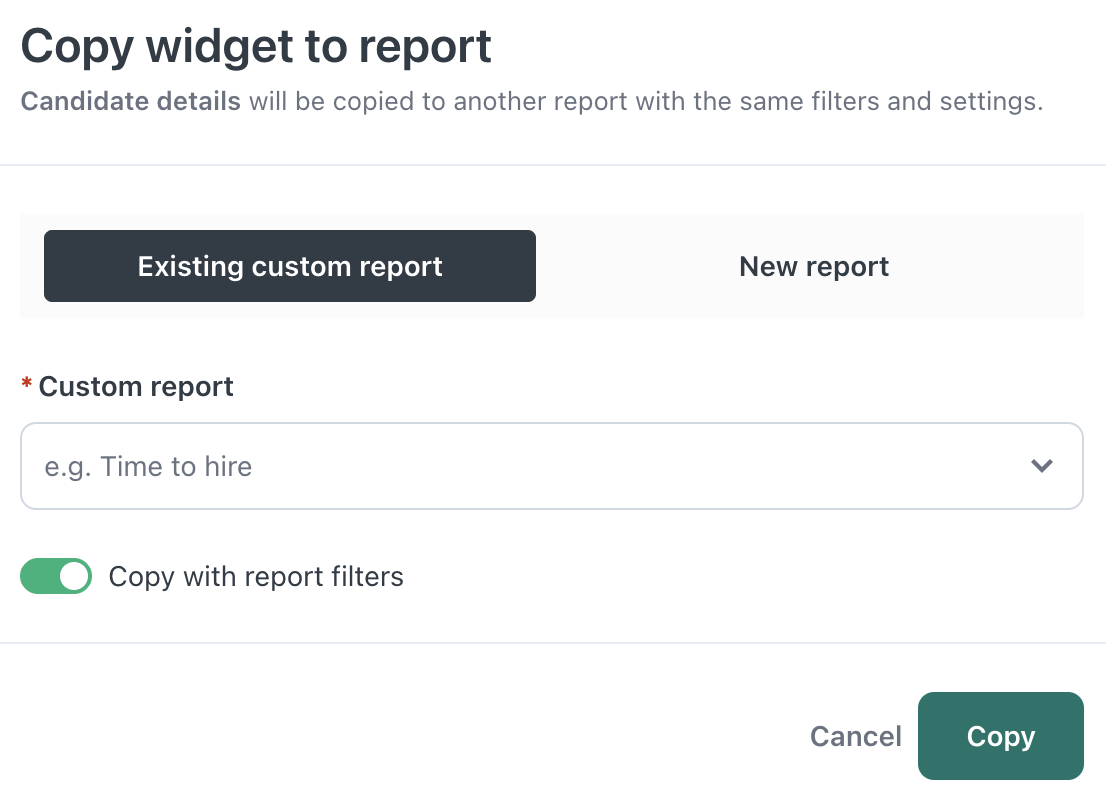Click the bold "Candidate details" text
The width and height of the screenshot is (1106, 796).
131,102
